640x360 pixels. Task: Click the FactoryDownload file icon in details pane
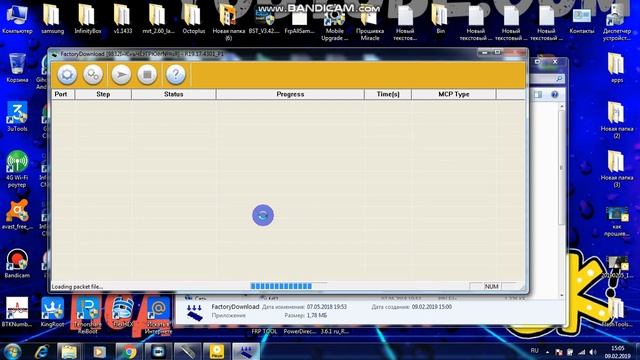tap(194, 312)
